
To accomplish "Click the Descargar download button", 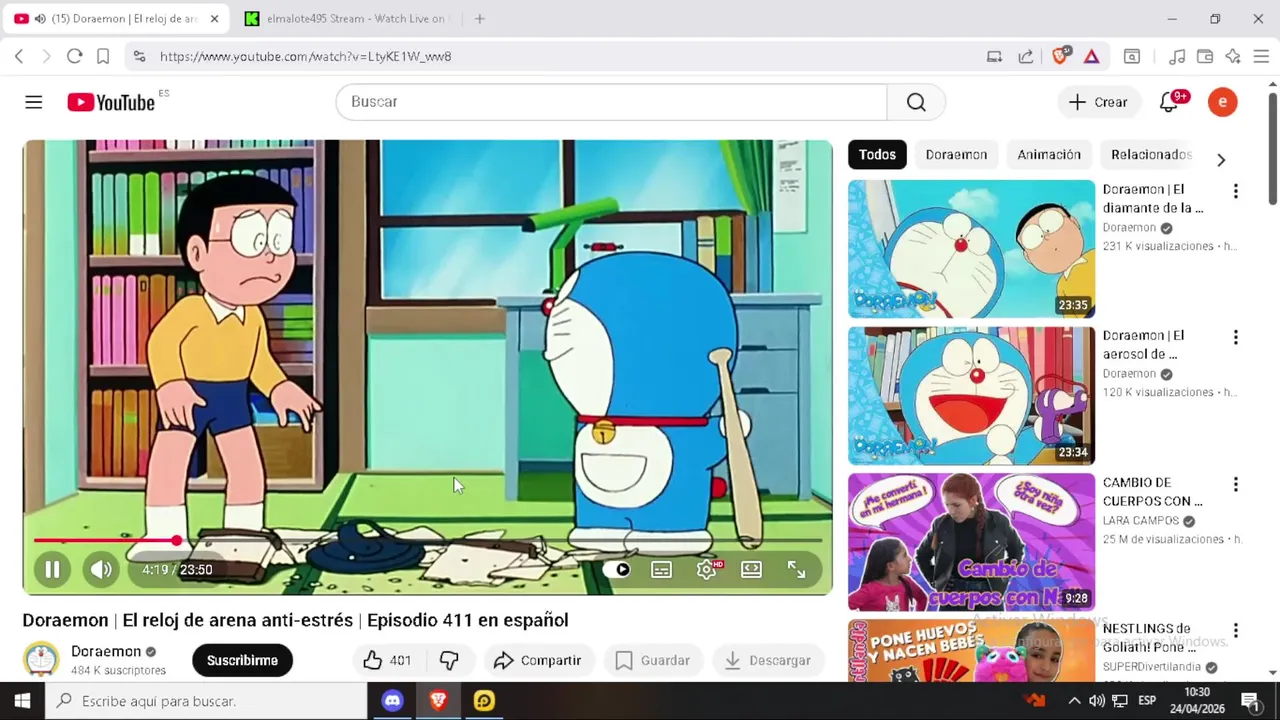I will point(767,660).
